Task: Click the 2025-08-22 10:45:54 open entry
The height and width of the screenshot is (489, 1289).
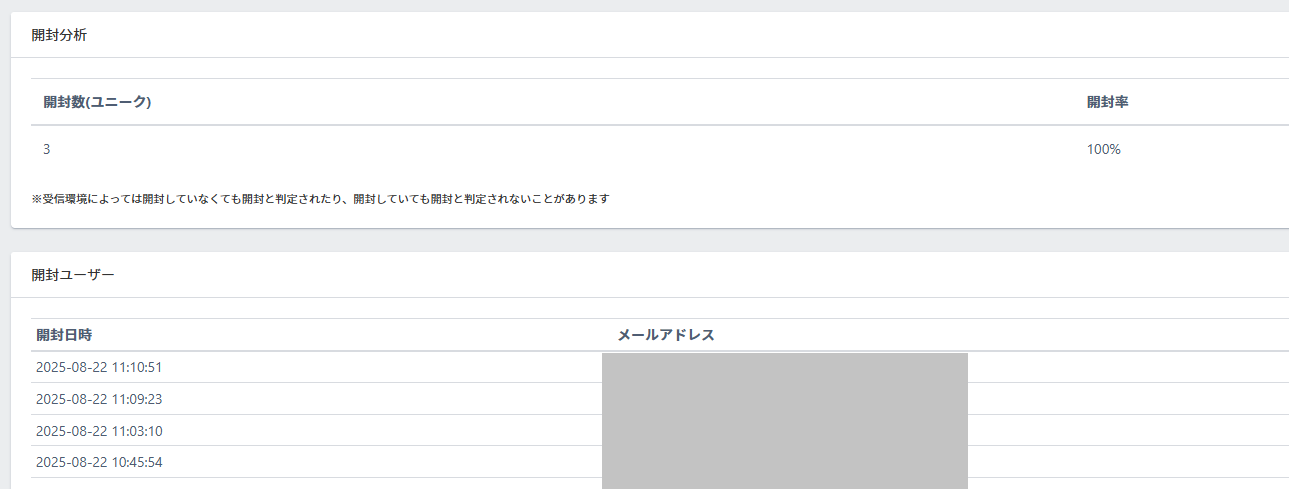Action: coord(99,463)
